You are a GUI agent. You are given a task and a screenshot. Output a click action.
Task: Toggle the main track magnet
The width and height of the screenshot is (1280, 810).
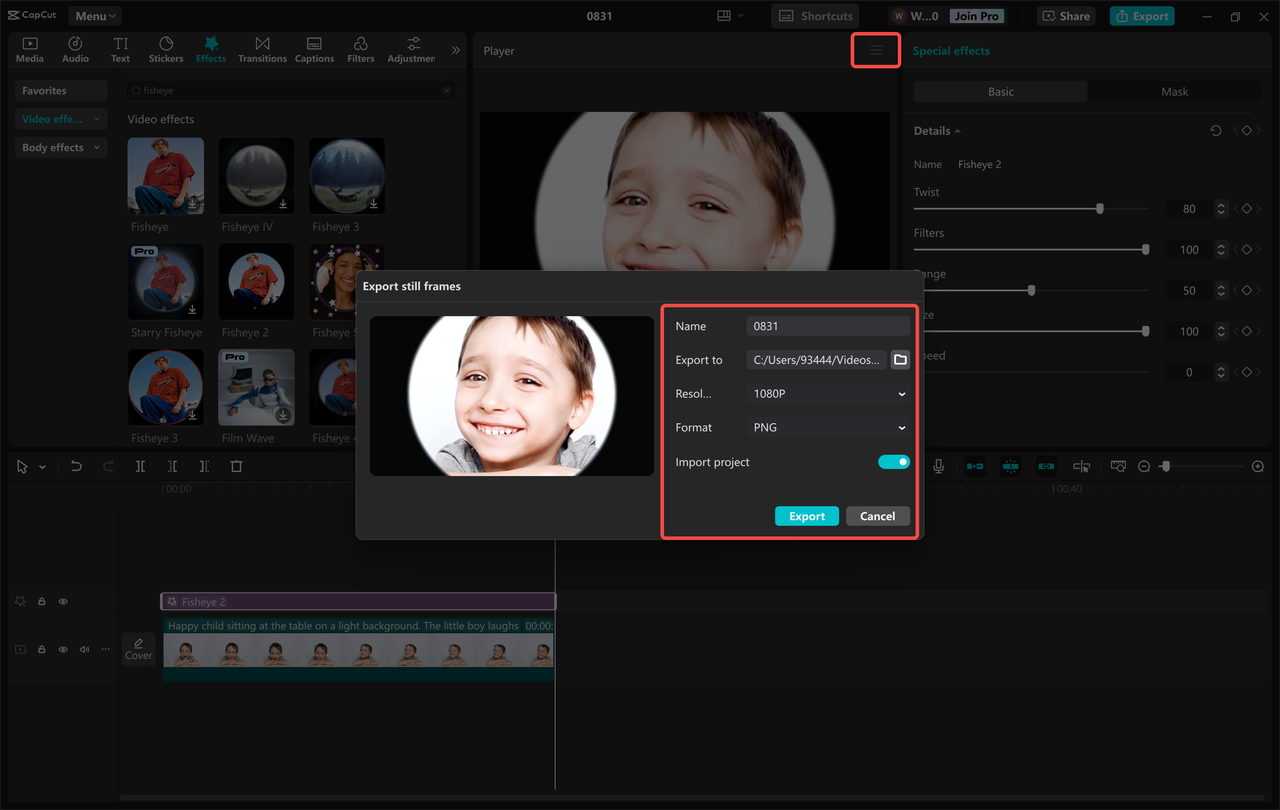point(974,466)
